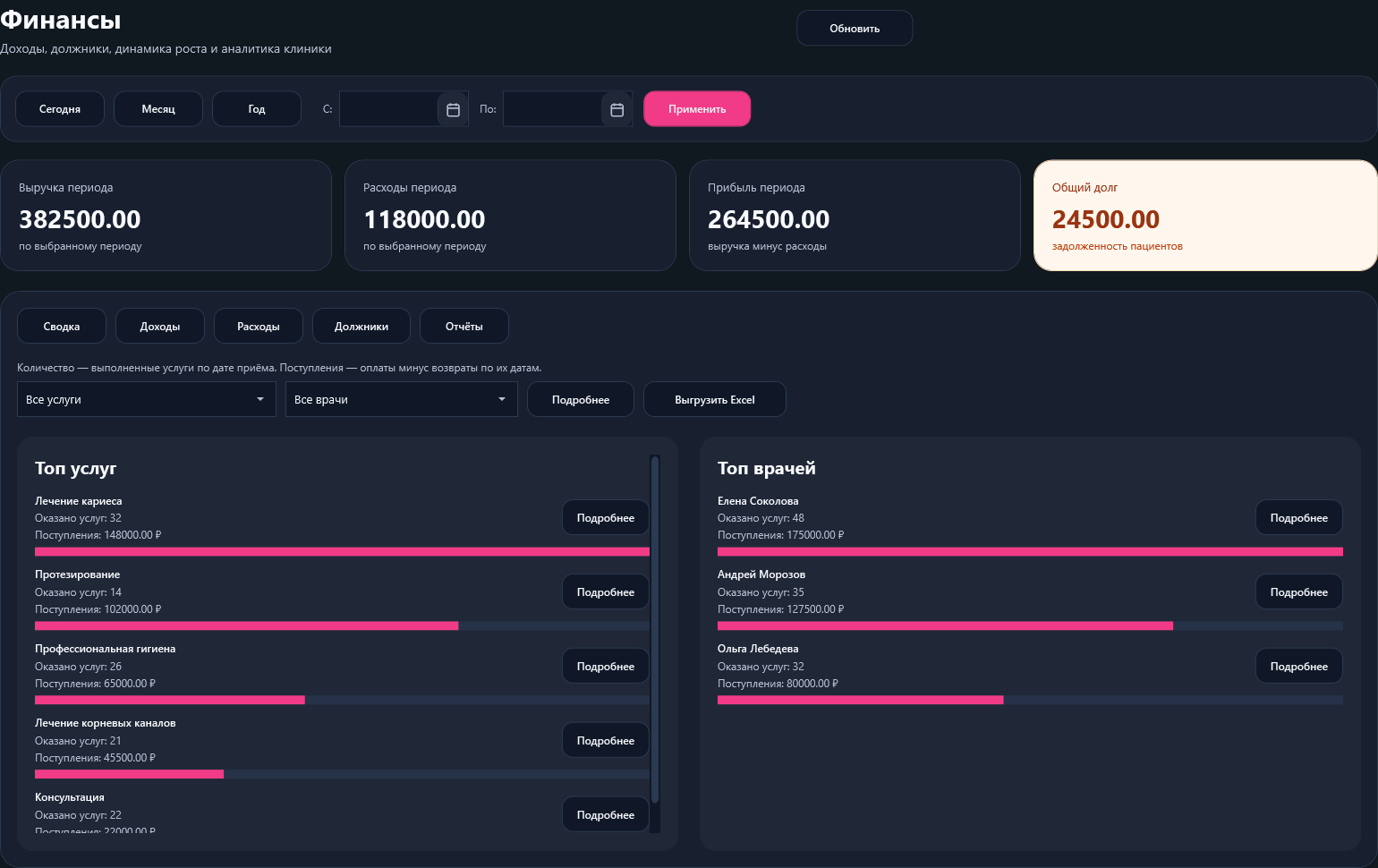Open the calendar picker for end date
Viewport: 1378px width, 868px height.
click(x=617, y=109)
